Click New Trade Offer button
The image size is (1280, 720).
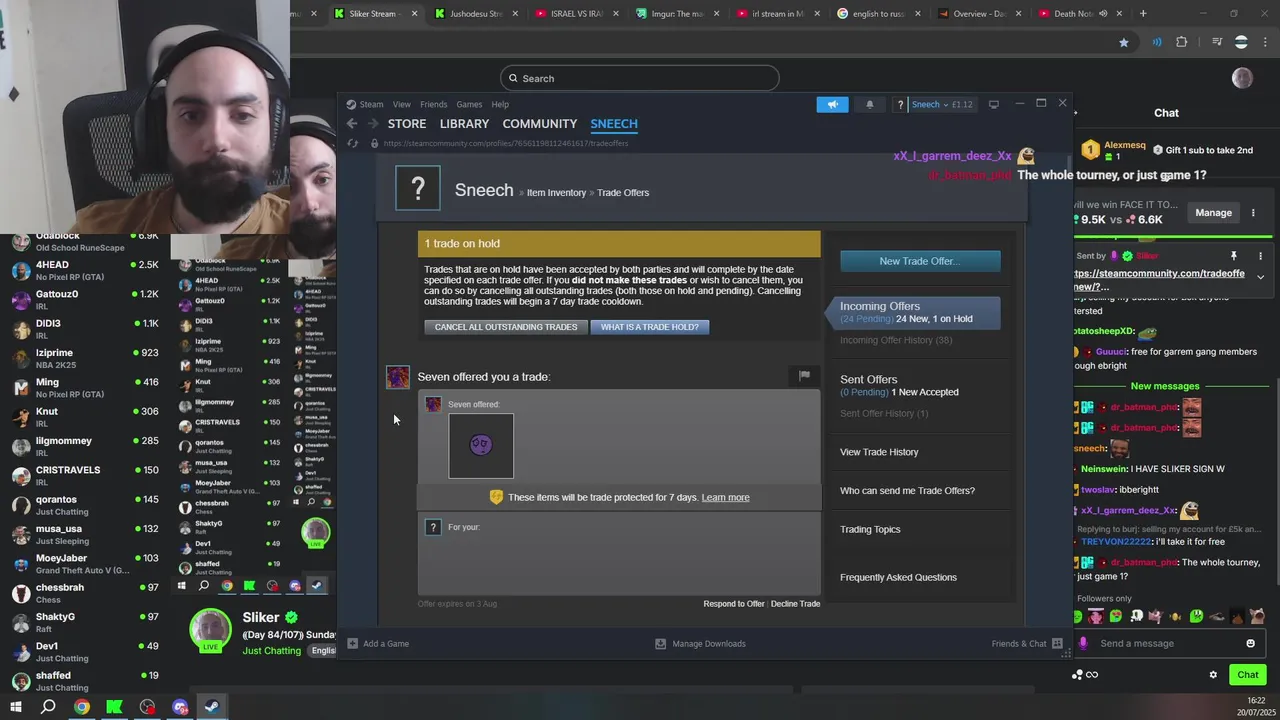(920, 261)
